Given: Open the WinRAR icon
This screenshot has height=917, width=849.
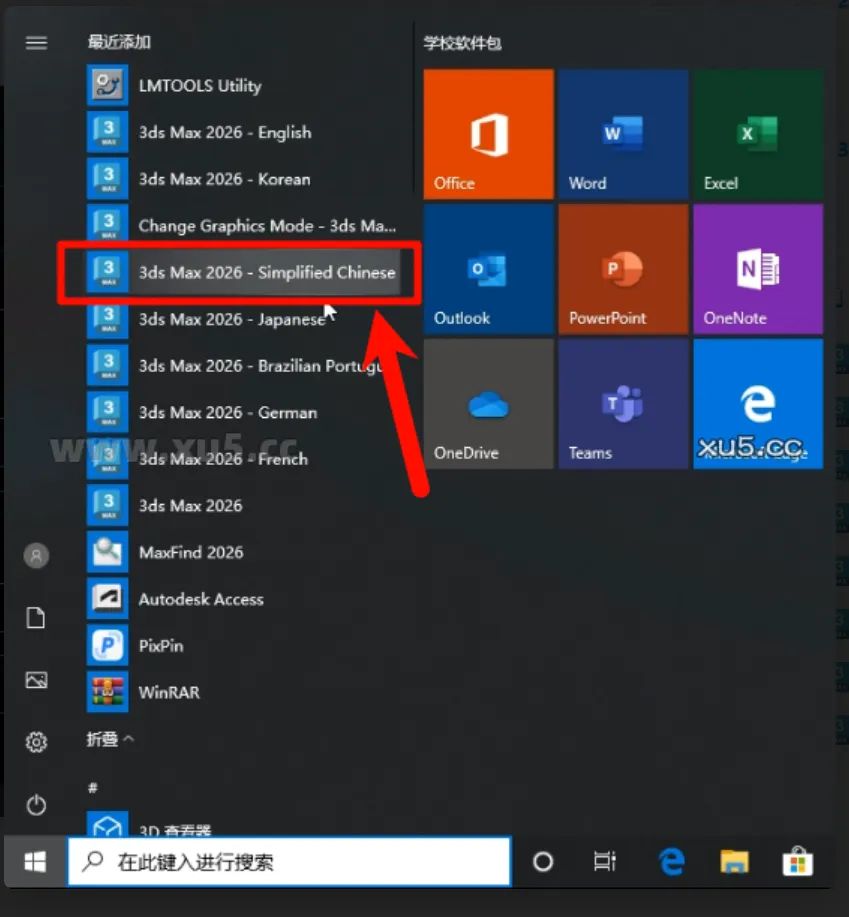Looking at the screenshot, I should point(108,692).
